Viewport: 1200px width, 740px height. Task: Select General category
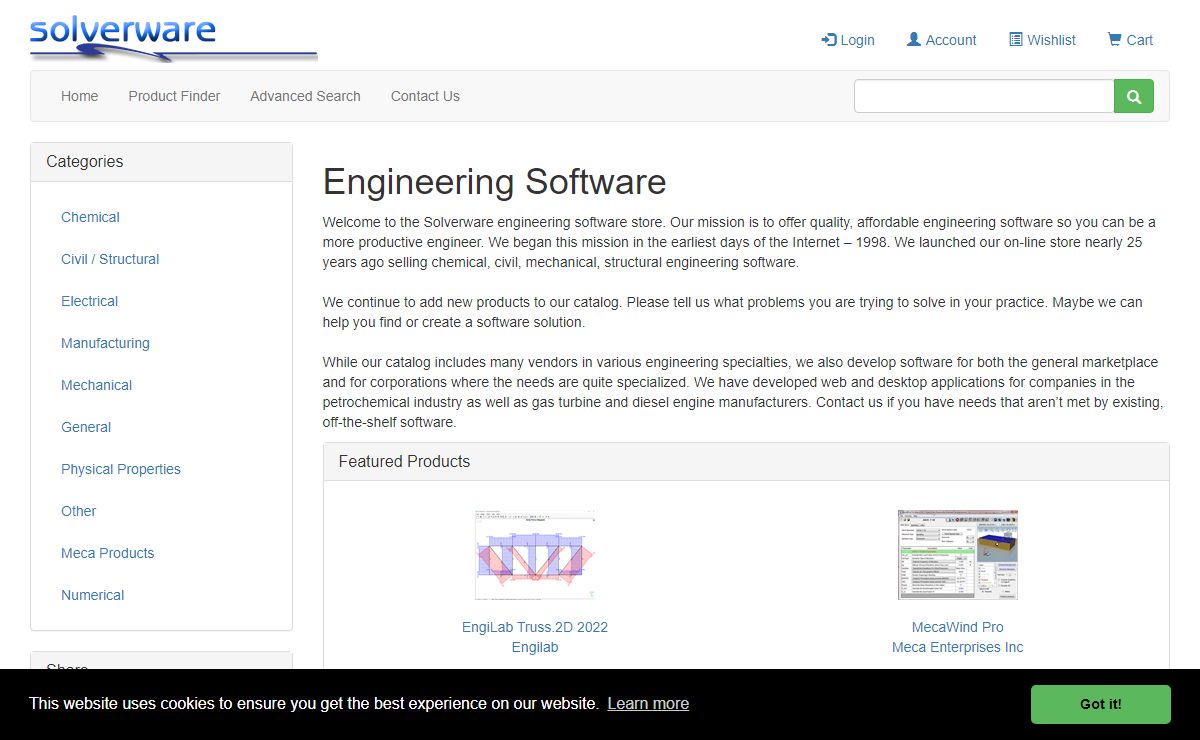pyautogui.click(x=86, y=427)
